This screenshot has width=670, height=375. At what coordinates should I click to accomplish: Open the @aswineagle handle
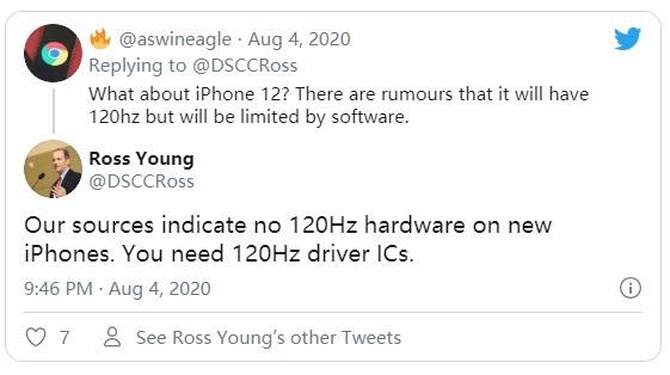click(x=175, y=39)
